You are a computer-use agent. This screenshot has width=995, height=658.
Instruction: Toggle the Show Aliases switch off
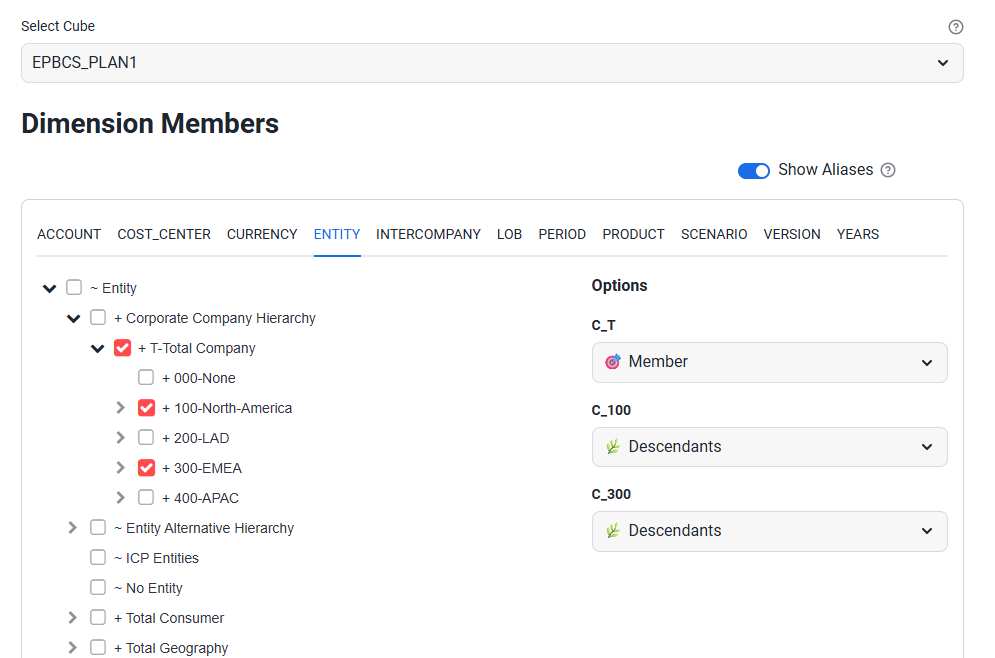[753, 171]
